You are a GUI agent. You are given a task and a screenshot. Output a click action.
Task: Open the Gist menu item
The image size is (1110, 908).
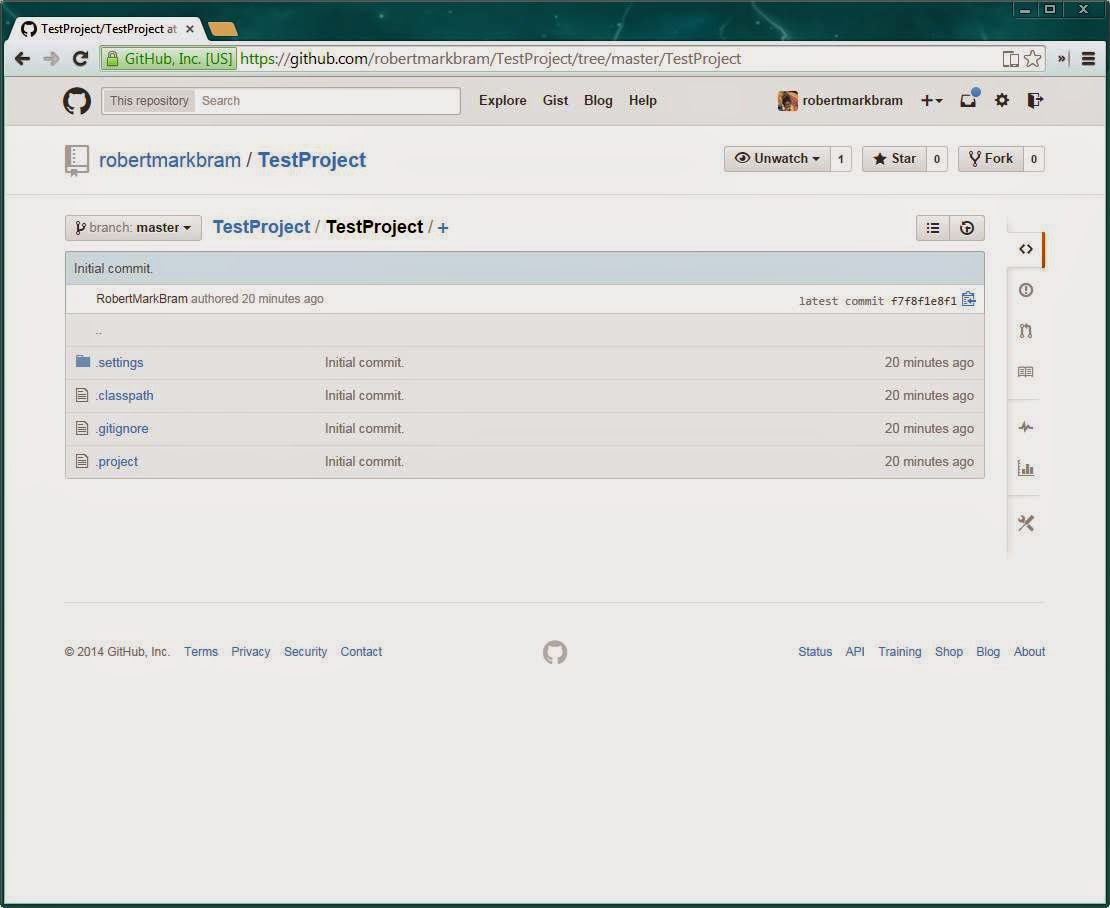(x=555, y=100)
